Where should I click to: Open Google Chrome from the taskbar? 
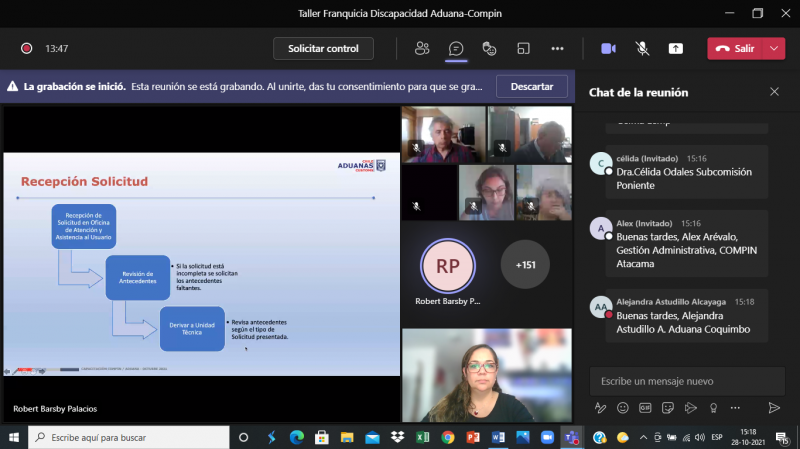(x=447, y=437)
